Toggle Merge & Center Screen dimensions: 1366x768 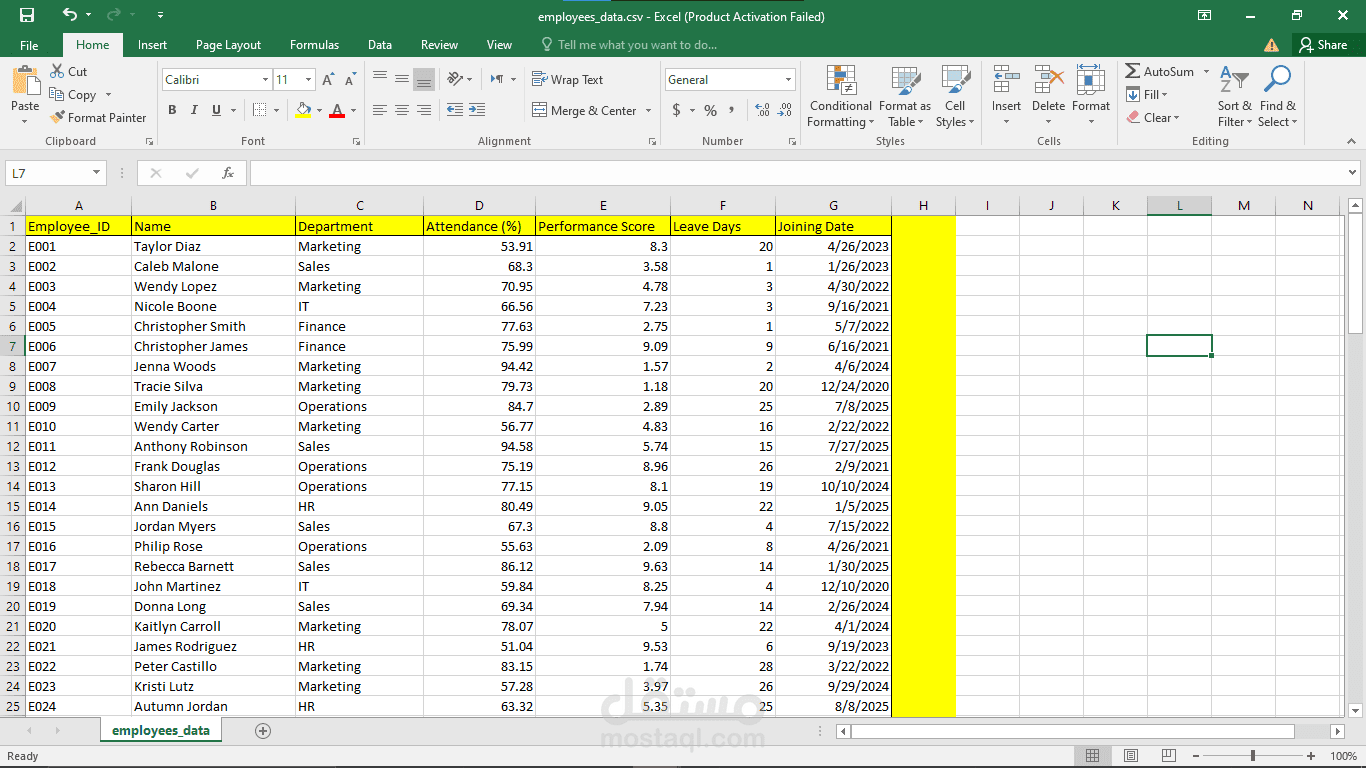[584, 110]
